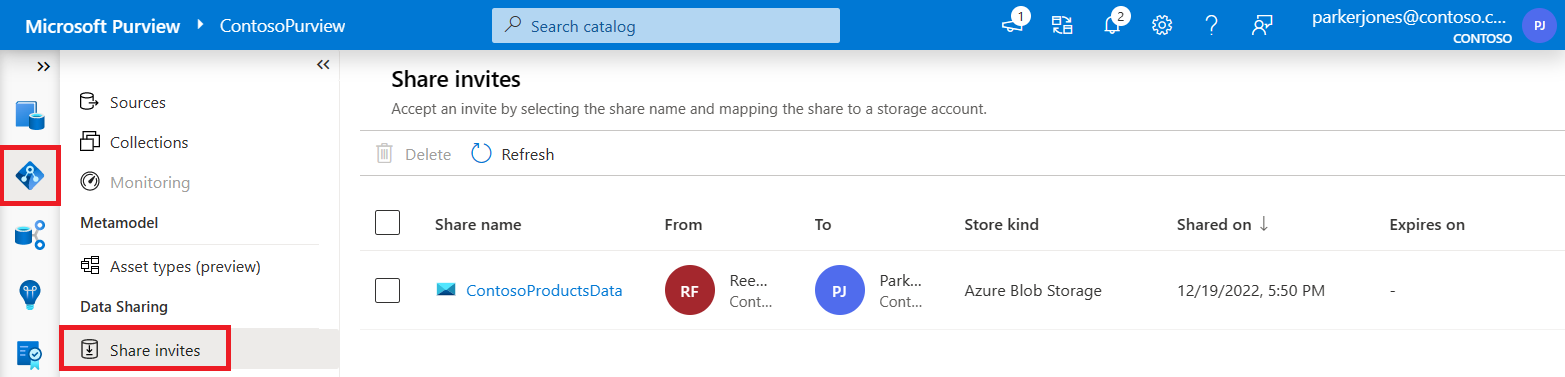This screenshot has width=1565, height=377.
Task: Sort by the Store kind column header
Action: click(x=1001, y=224)
